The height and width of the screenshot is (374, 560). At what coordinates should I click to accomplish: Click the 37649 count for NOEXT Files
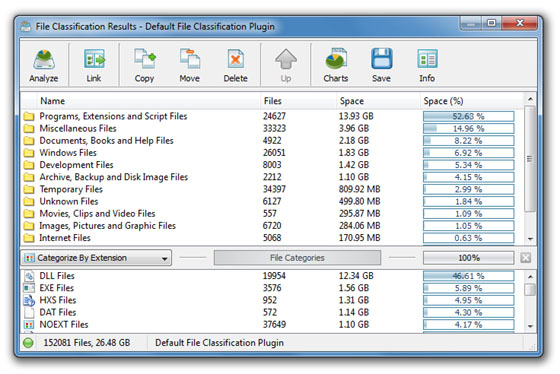(x=274, y=325)
